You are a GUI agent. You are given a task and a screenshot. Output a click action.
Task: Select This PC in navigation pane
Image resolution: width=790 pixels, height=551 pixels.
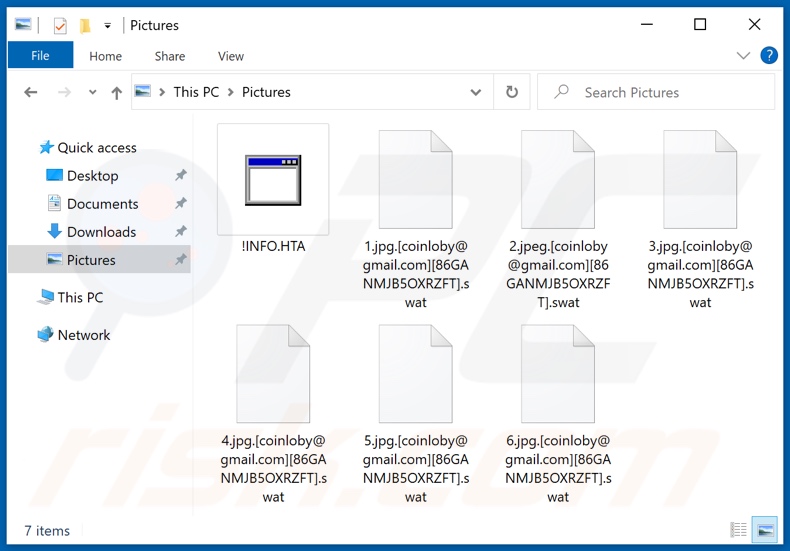point(80,297)
